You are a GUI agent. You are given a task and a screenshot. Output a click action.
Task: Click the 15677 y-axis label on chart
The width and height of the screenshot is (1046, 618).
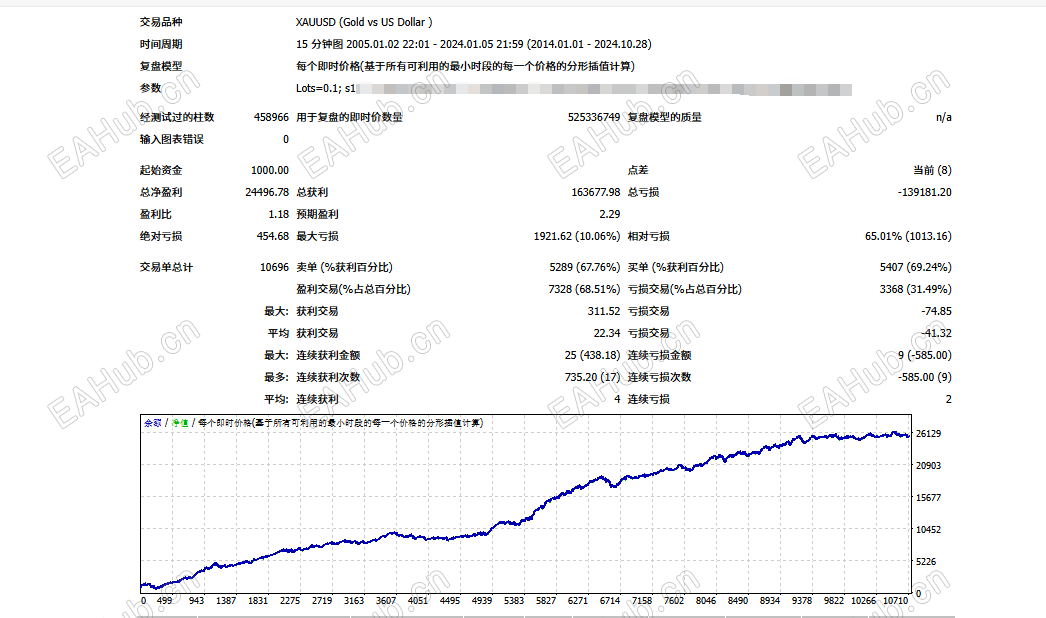coord(929,498)
